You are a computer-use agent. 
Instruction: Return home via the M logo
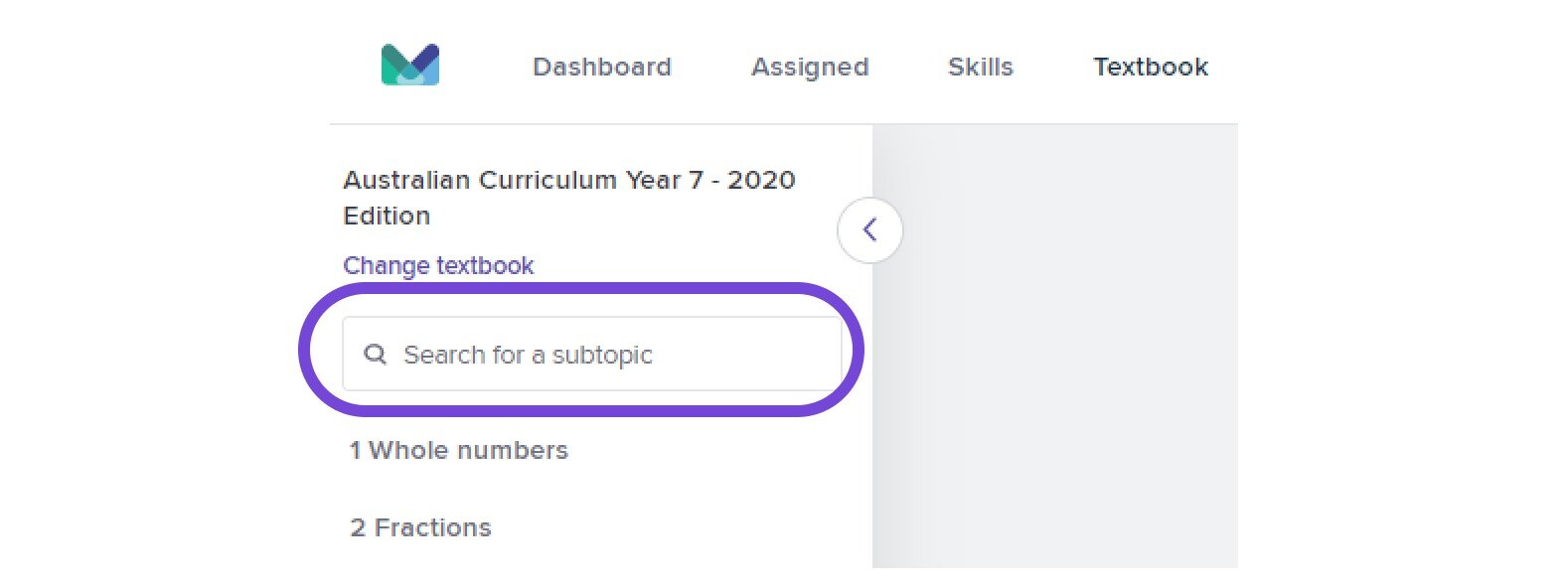[x=410, y=65]
